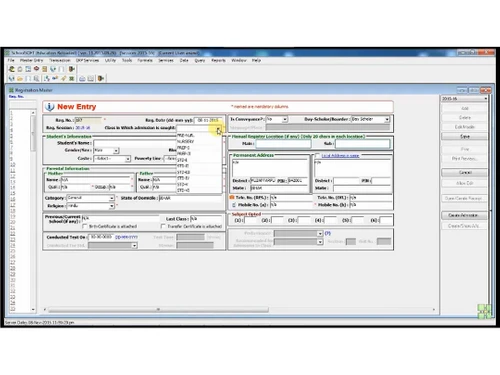Expand the Religion dropdown
Screen dimensions: 500x375
pyautogui.click(x=112, y=206)
